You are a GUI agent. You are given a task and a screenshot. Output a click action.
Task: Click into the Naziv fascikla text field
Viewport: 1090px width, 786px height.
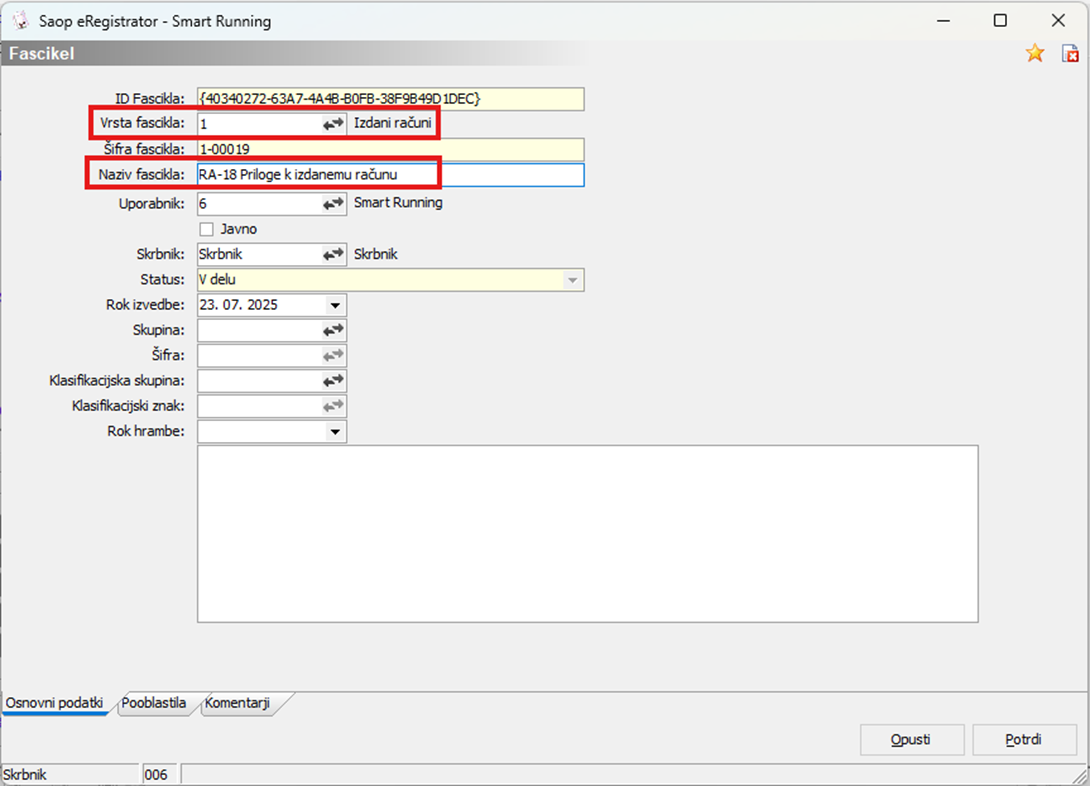[x=391, y=175]
